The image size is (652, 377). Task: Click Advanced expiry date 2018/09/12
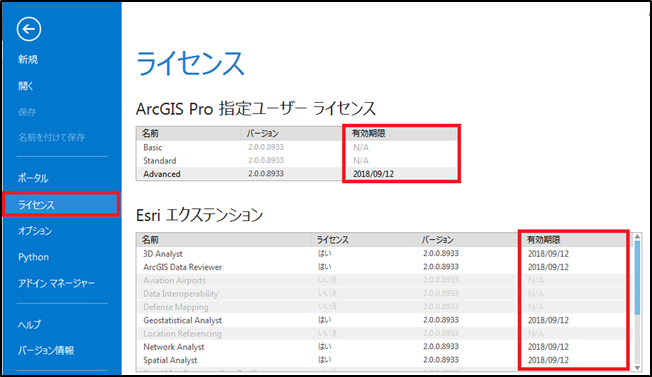point(373,174)
